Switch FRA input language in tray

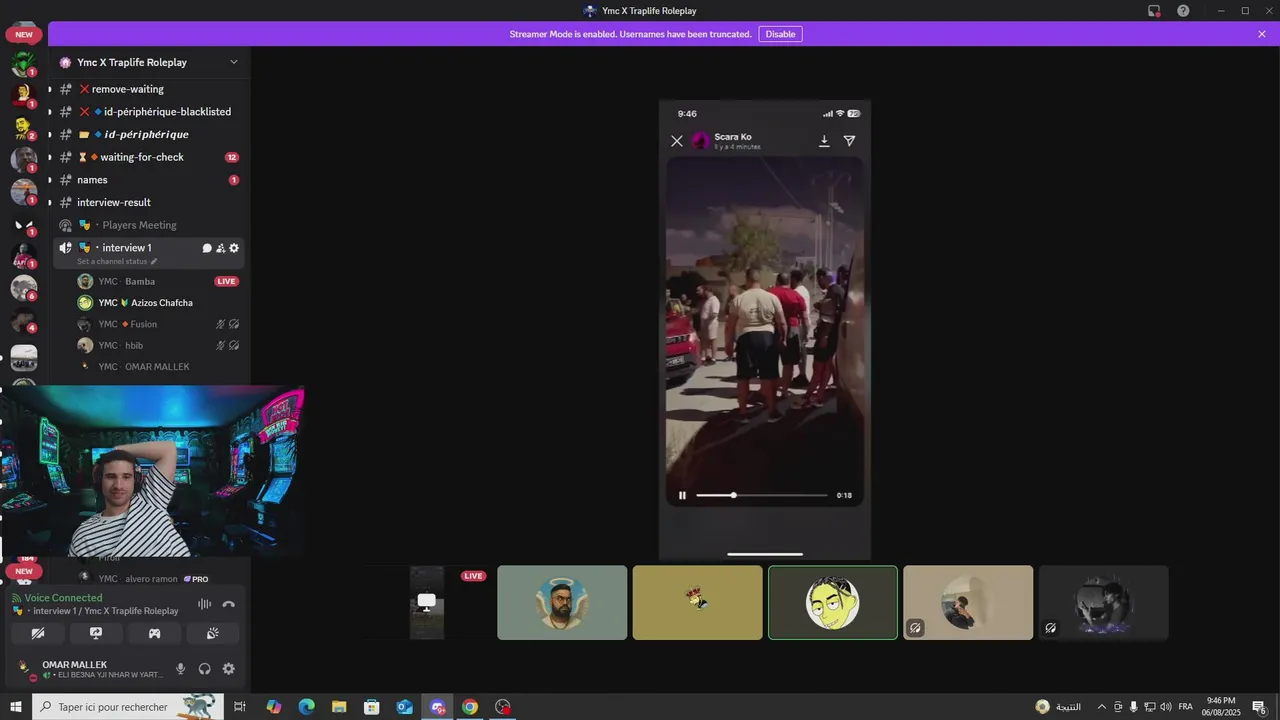tap(1185, 707)
